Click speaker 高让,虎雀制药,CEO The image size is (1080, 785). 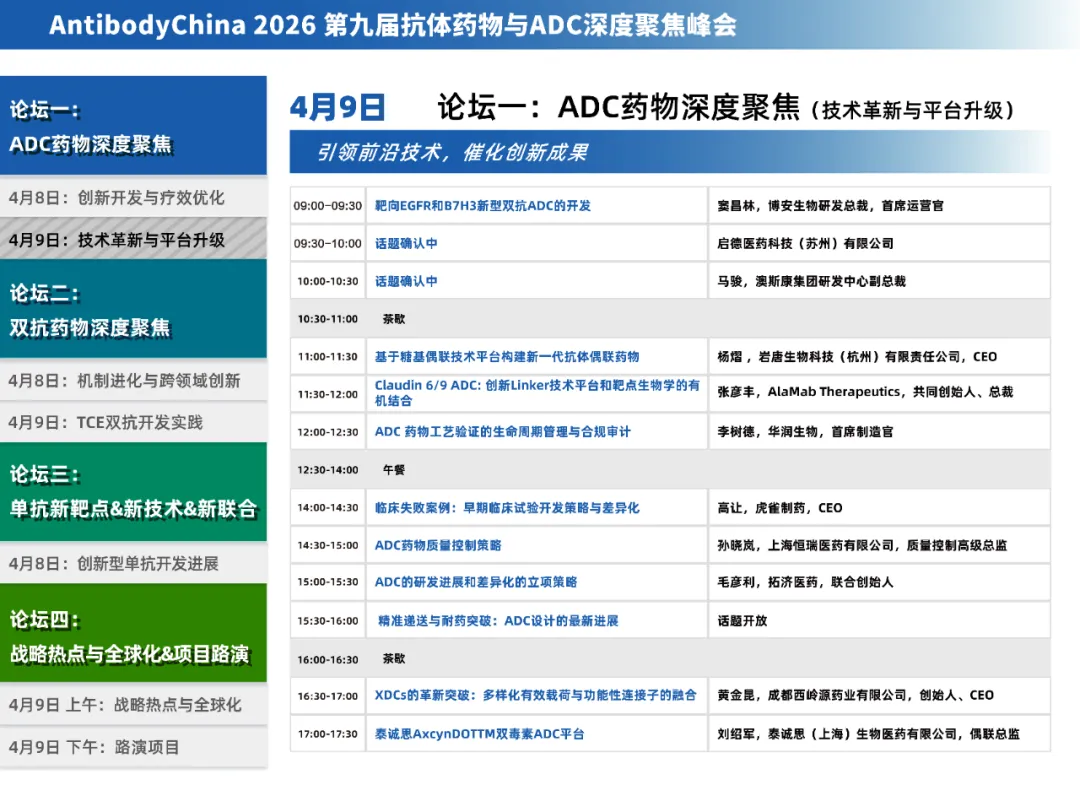[780, 507]
